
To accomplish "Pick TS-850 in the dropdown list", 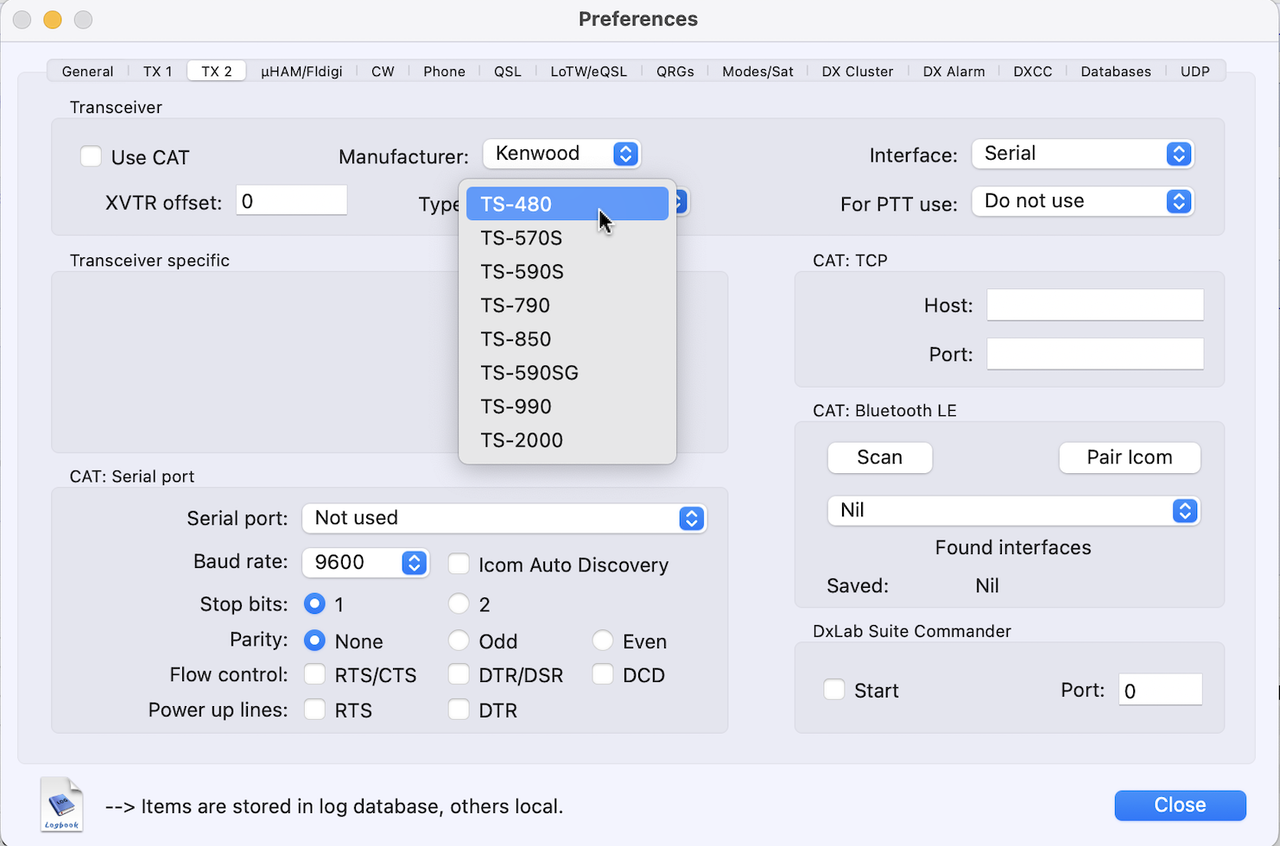I will coord(515,339).
